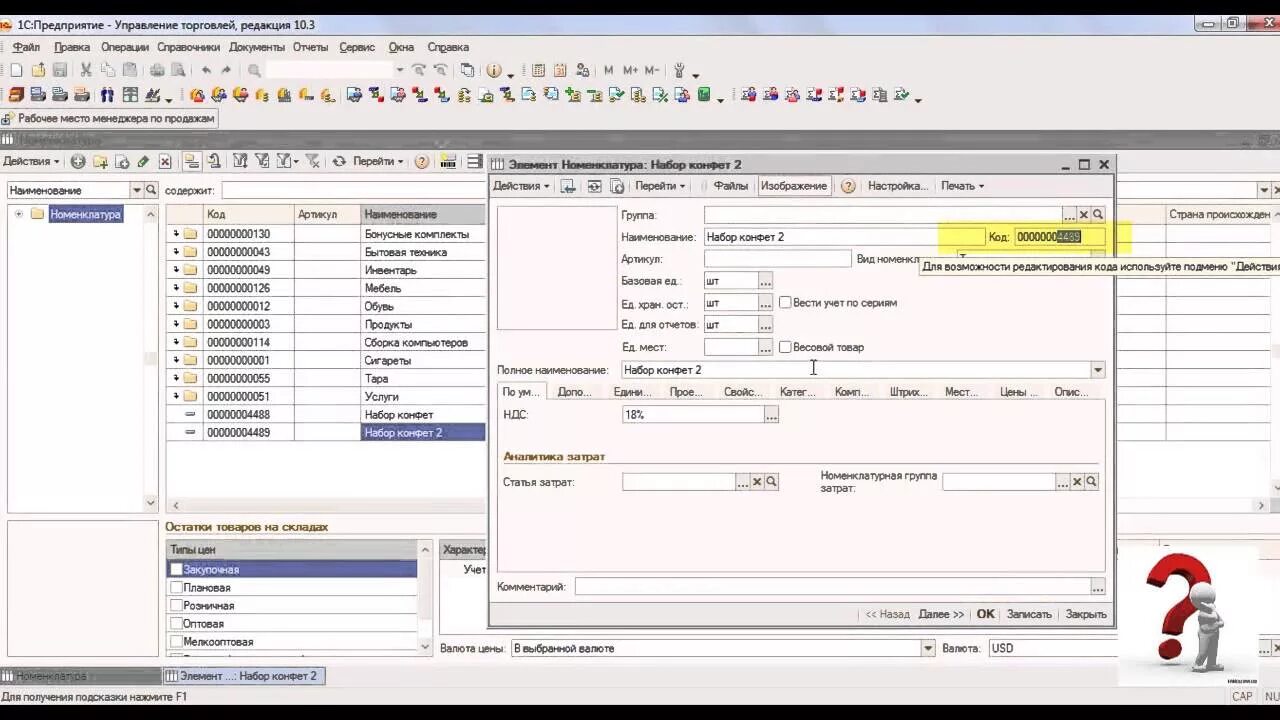Click the New document icon in main toolbar
1280x720 pixels.
16,70
